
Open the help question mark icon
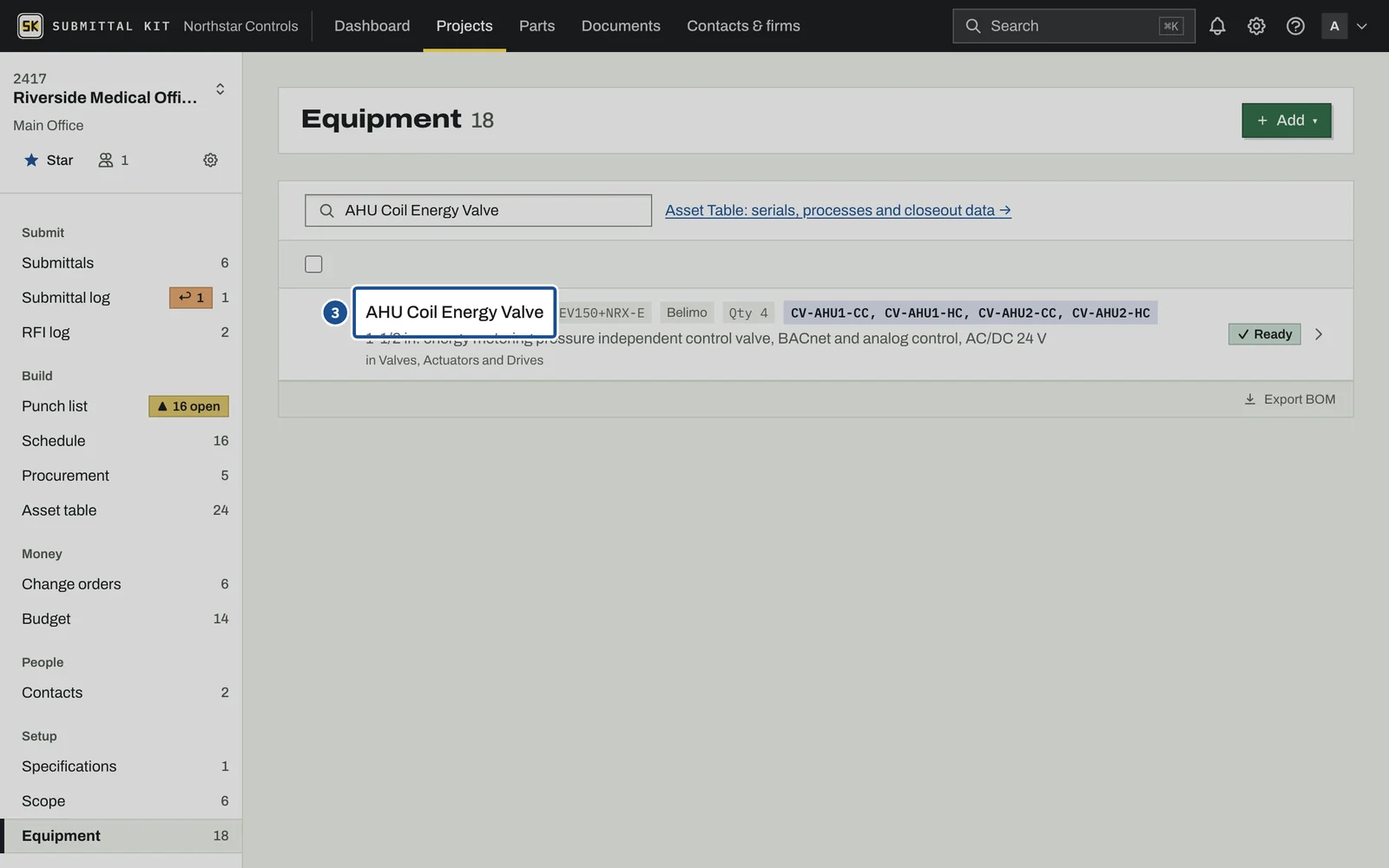click(x=1295, y=26)
